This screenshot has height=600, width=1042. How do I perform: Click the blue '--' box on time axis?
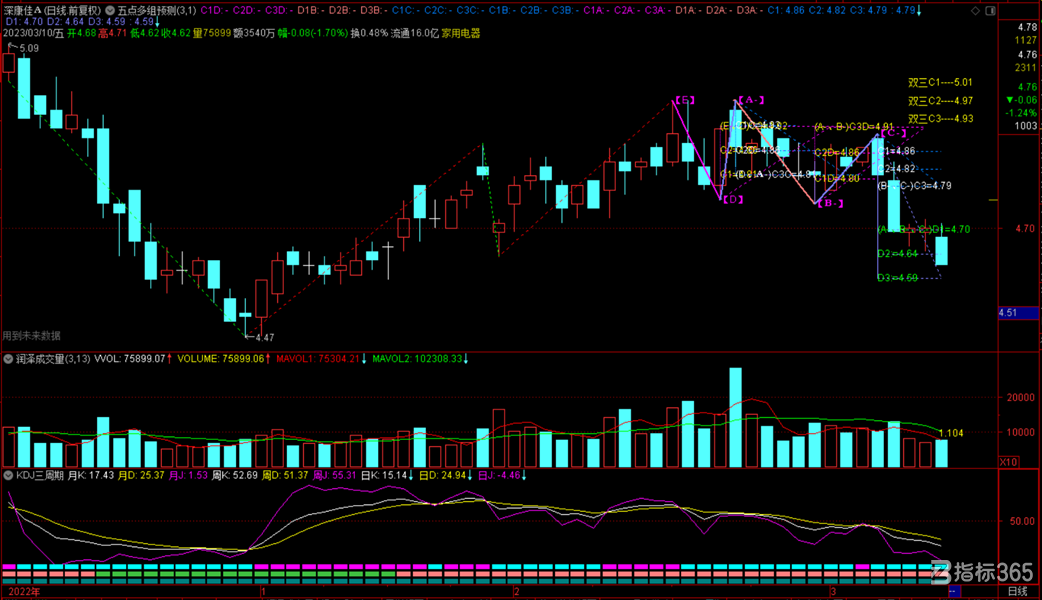coord(954,591)
